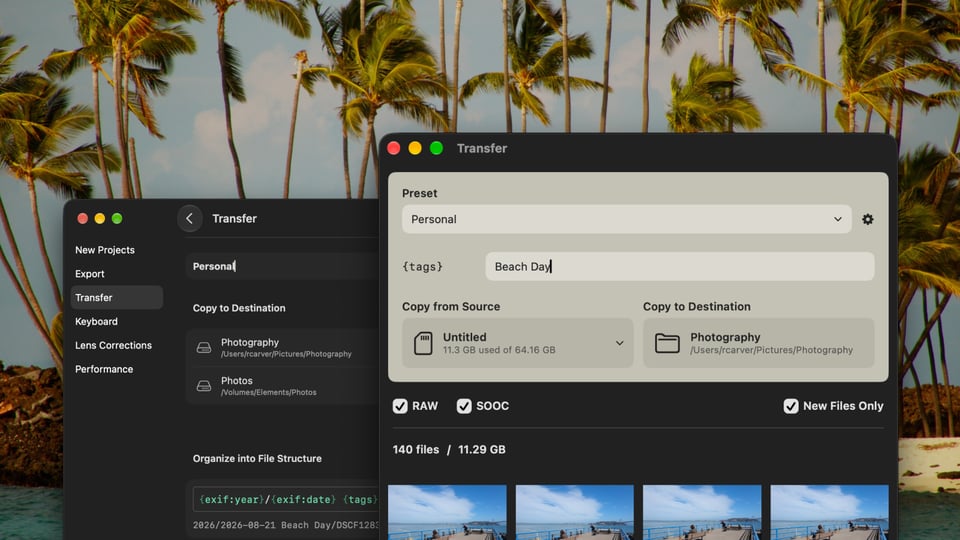This screenshot has width=960, height=540.
Task: Open Keyboard settings in sidebar
Action: [x=96, y=321]
